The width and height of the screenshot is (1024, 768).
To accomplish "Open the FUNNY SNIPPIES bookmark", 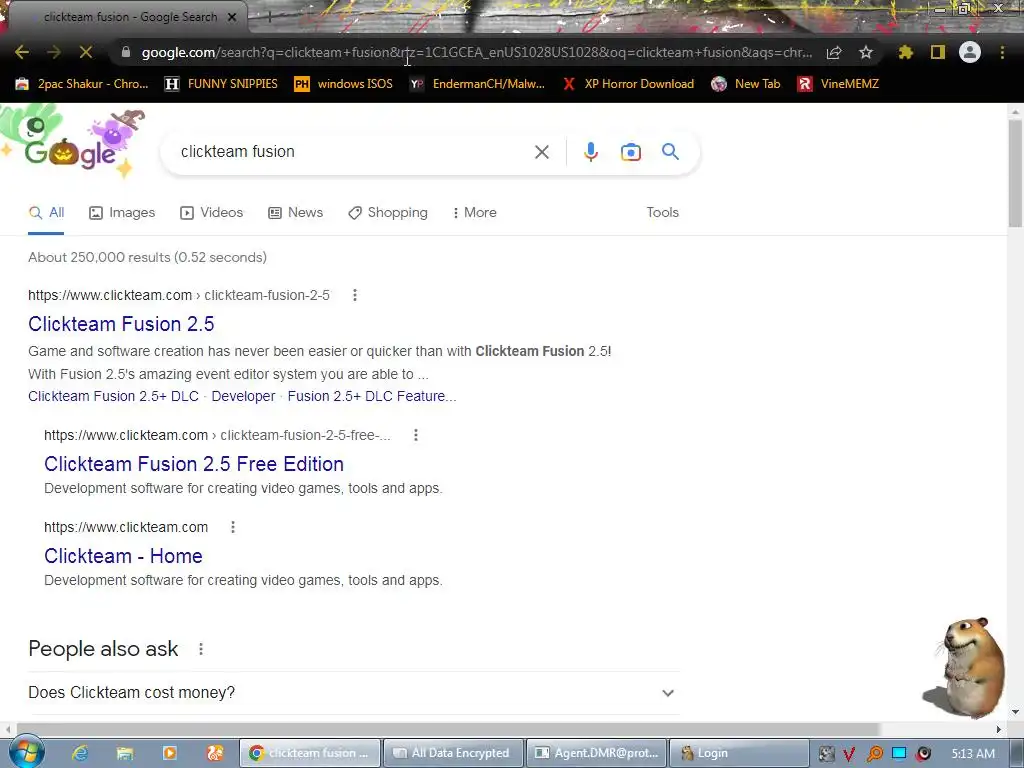I will pyautogui.click(x=221, y=84).
